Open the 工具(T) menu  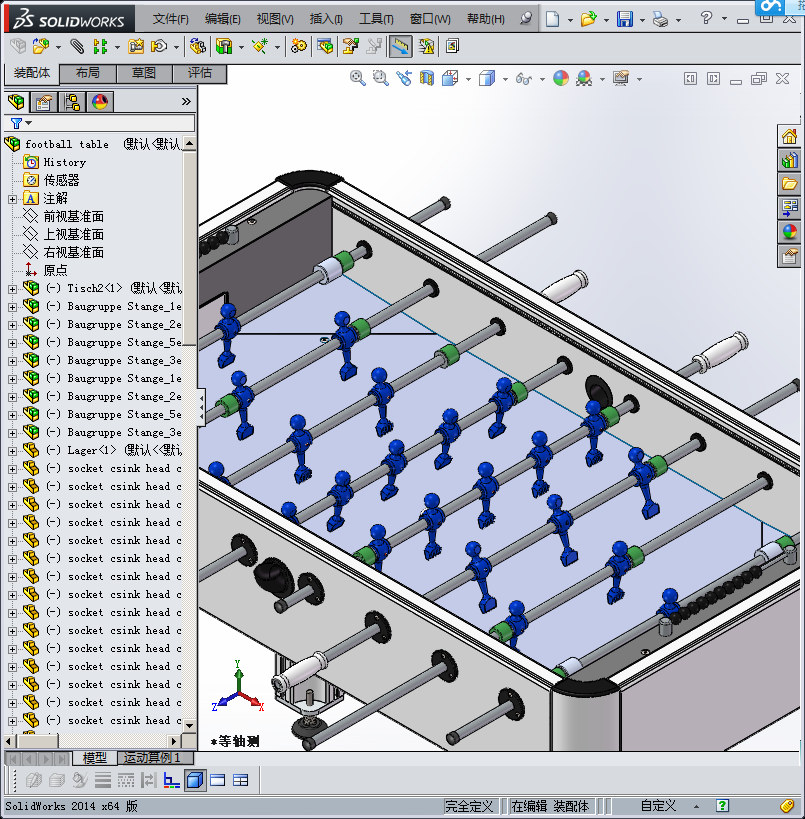click(x=376, y=19)
